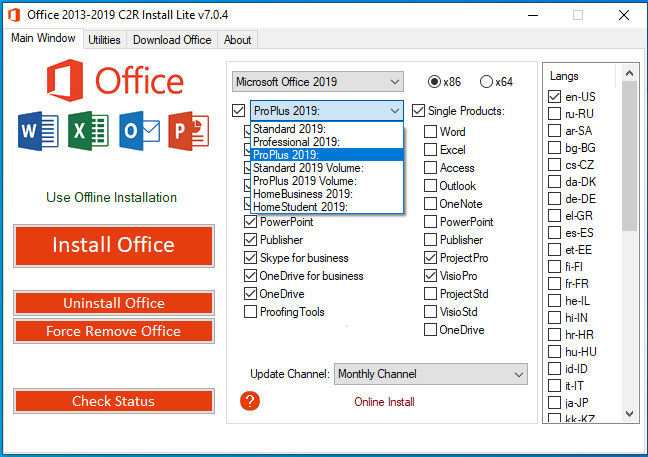Screen dimensions: 648x457
Task: Click the large Office logo graphic
Action: 115,81
